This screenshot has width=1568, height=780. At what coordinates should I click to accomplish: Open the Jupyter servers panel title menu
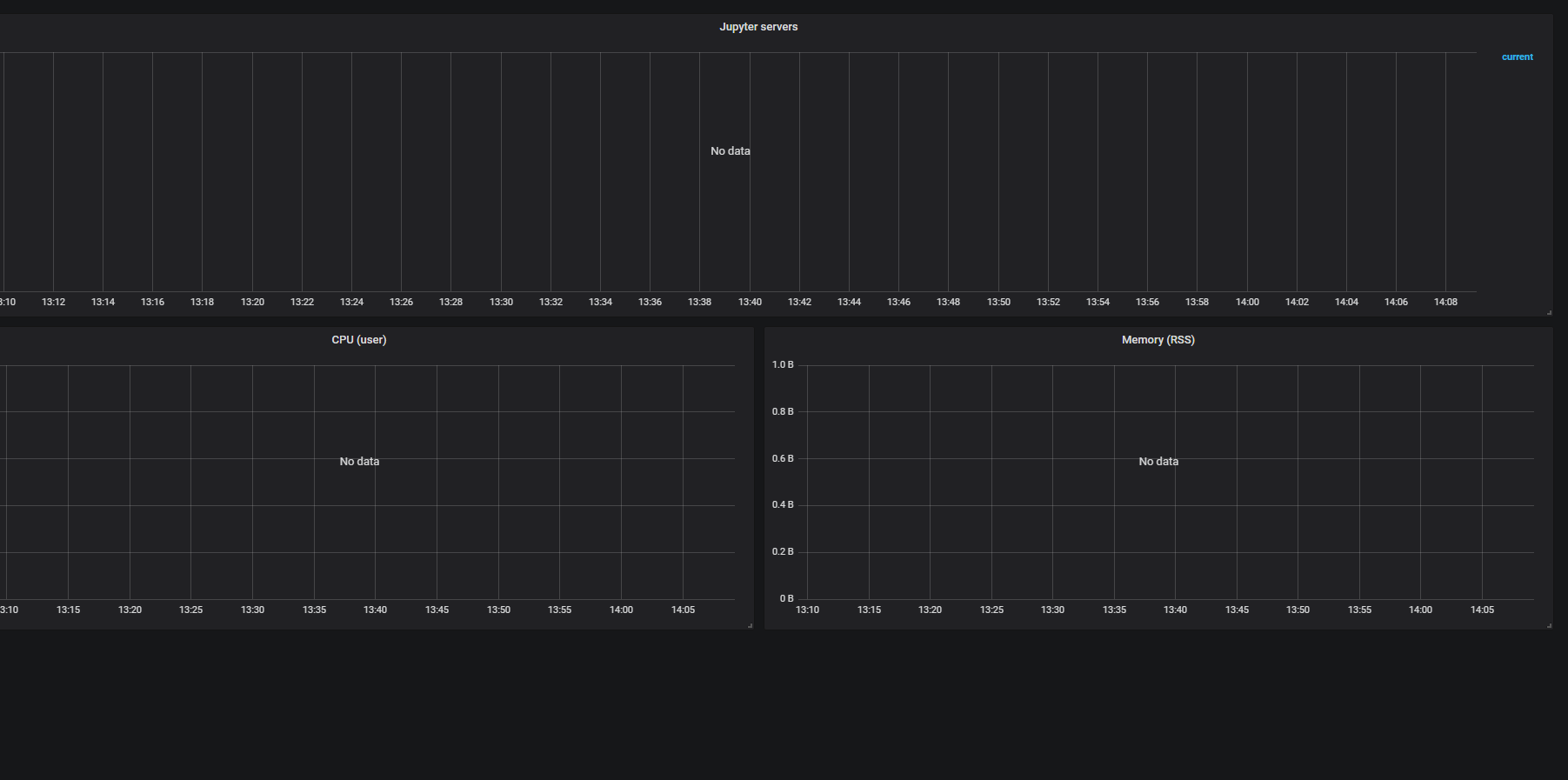[758, 27]
